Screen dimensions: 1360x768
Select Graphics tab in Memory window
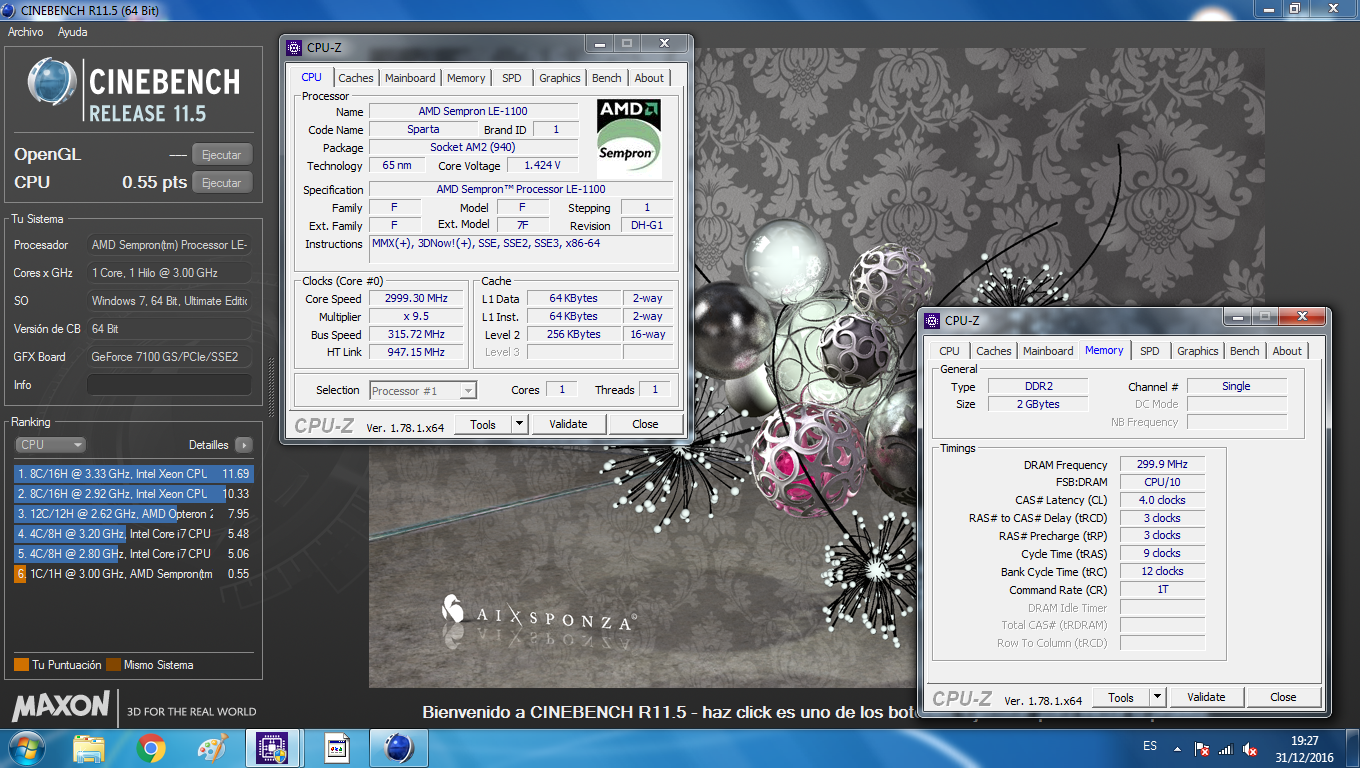click(1197, 351)
